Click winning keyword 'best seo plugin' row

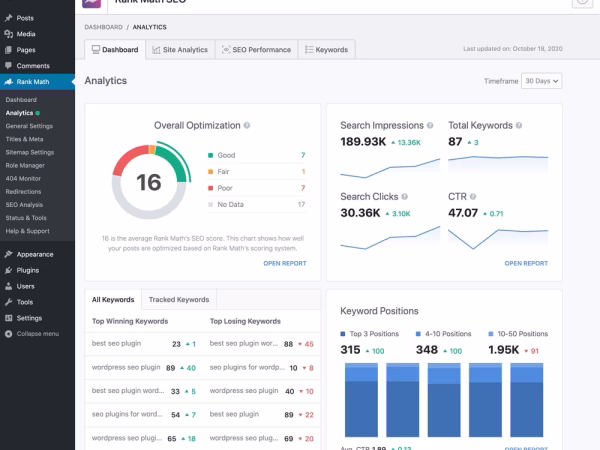click(x=144, y=344)
